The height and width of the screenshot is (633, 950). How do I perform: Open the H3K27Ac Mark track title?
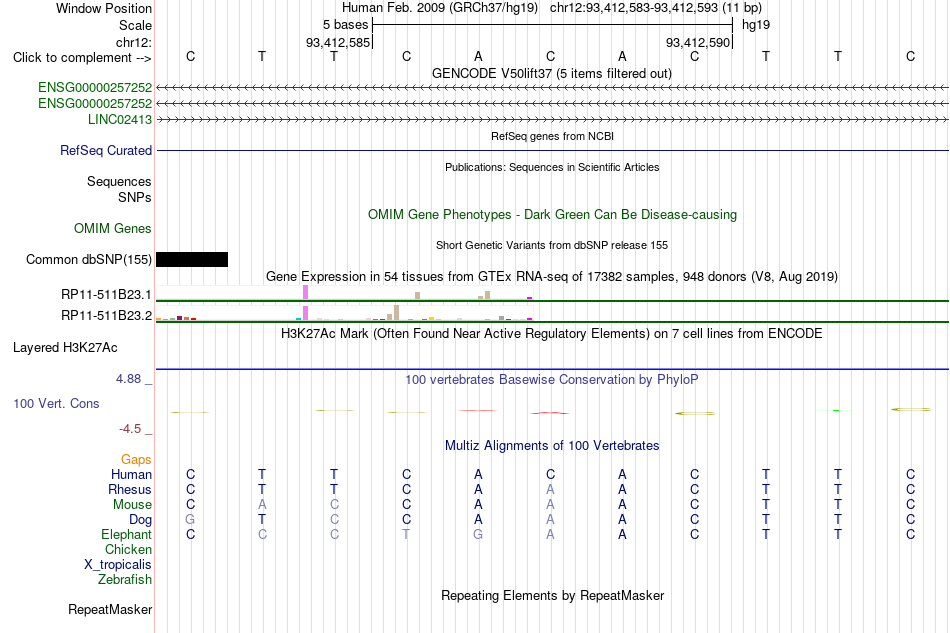[551, 333]
